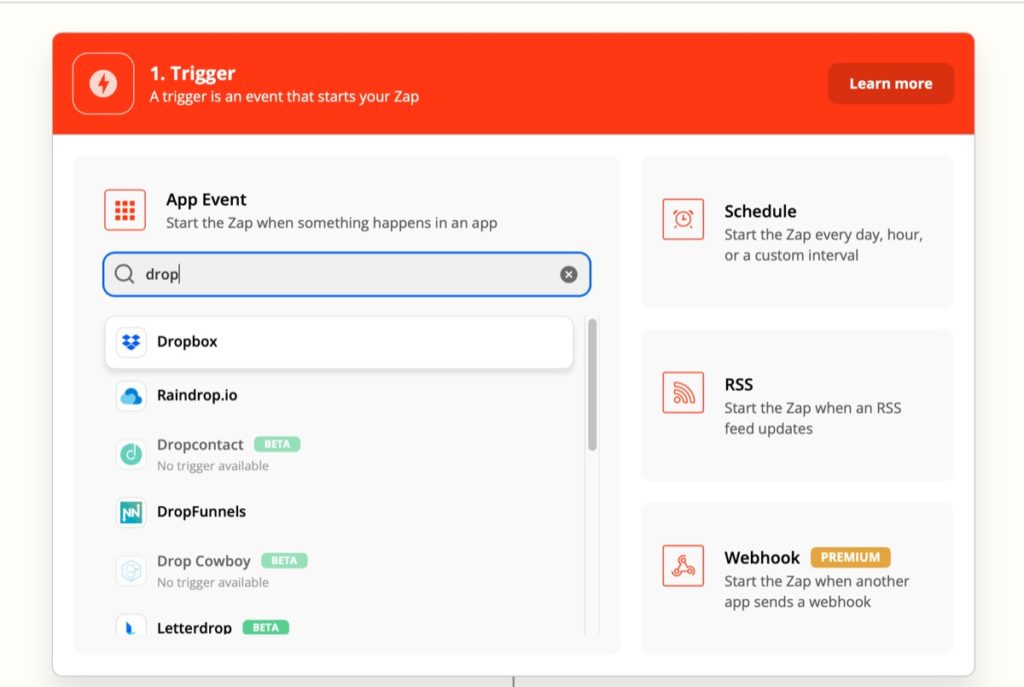Click 'Start the Zap when an RSS' description

[x=813, y=418]
